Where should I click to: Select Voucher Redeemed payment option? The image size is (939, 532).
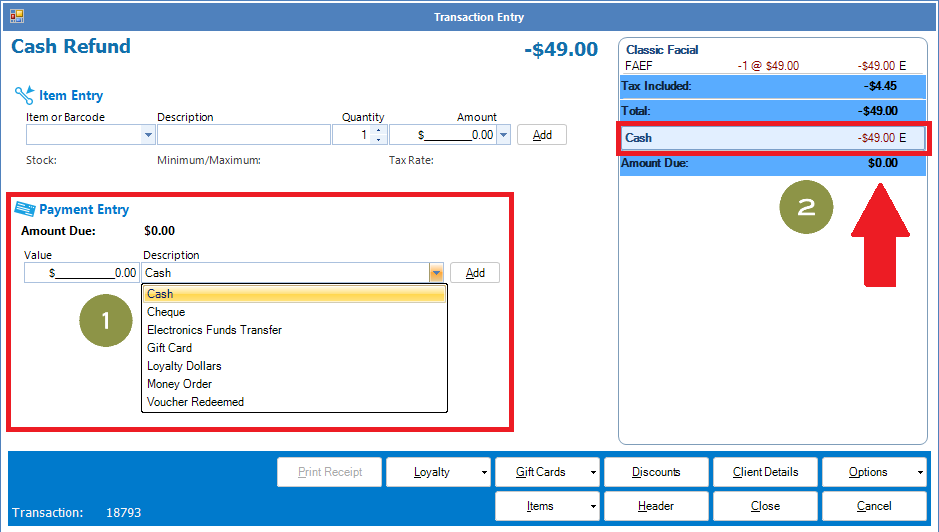[x=195, y=402]
